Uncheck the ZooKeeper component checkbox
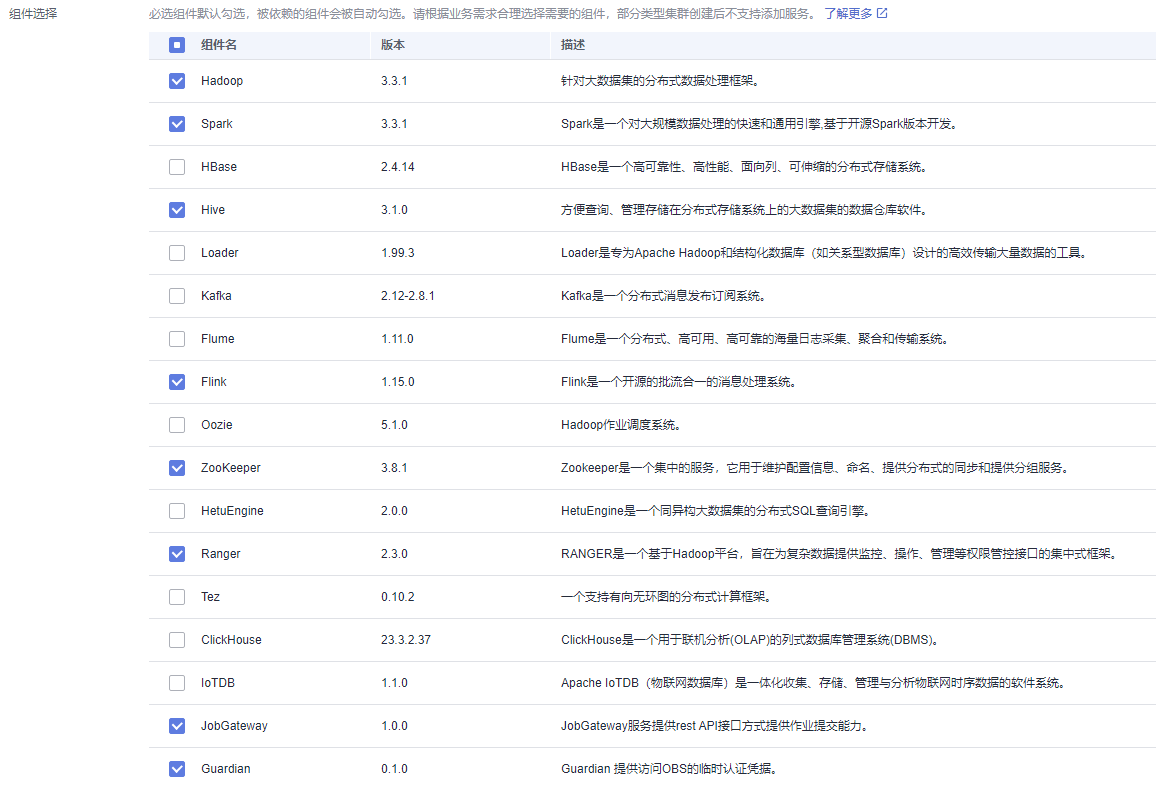 click(x=177, y=468)
